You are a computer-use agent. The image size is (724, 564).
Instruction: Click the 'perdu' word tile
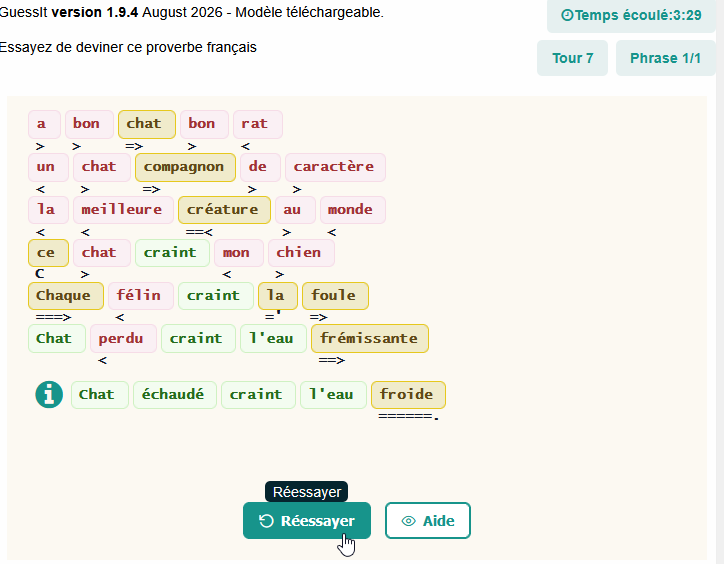(123, 339)
